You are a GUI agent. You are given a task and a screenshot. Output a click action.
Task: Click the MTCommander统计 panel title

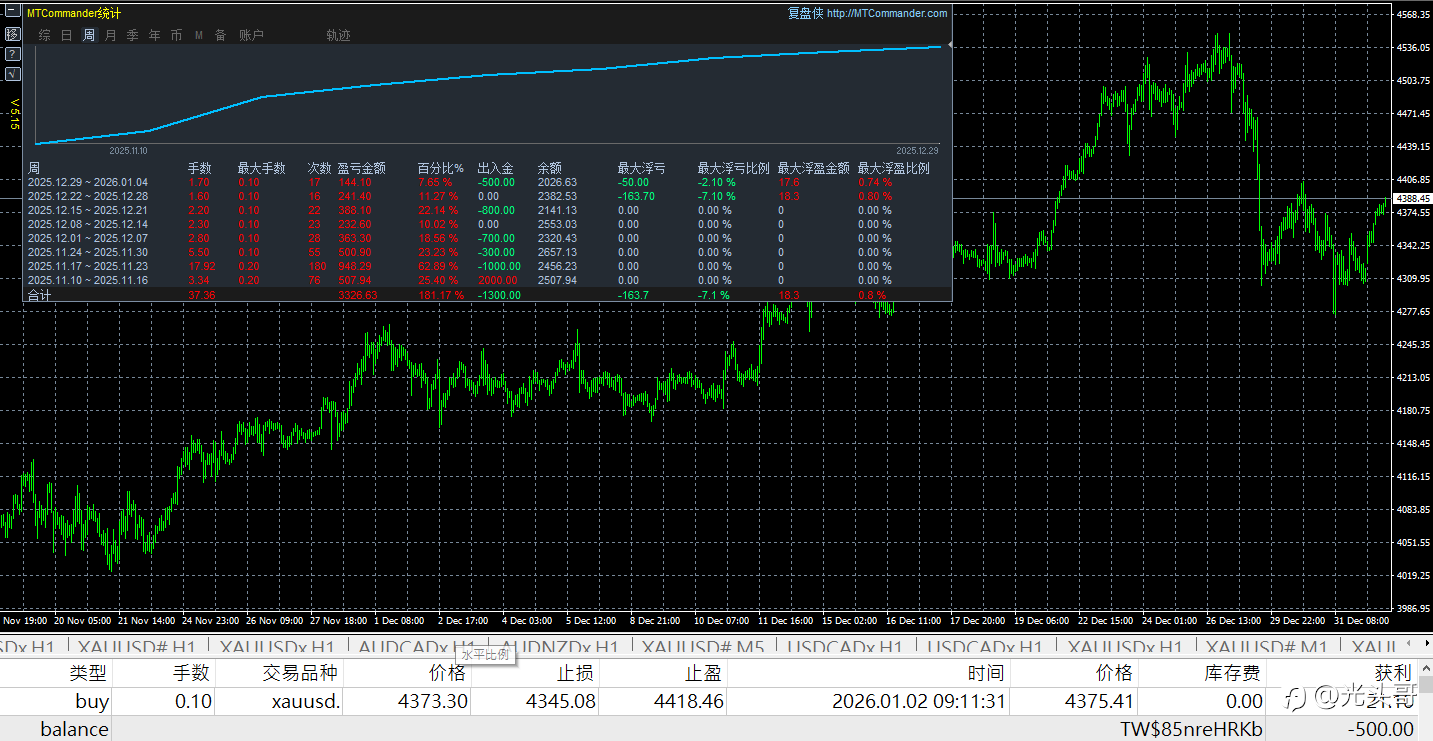tap(74, 14)
